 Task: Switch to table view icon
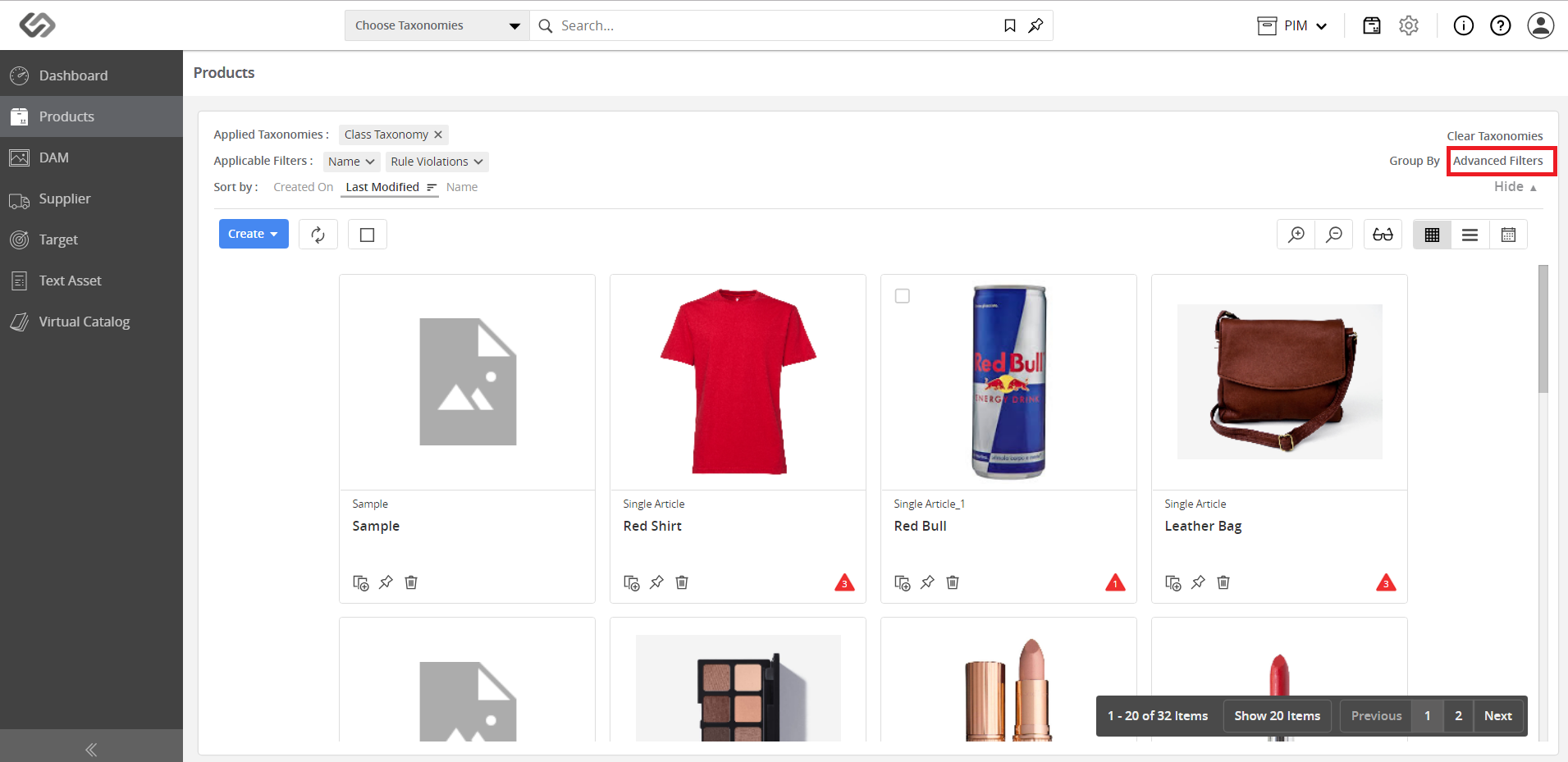1508,235
